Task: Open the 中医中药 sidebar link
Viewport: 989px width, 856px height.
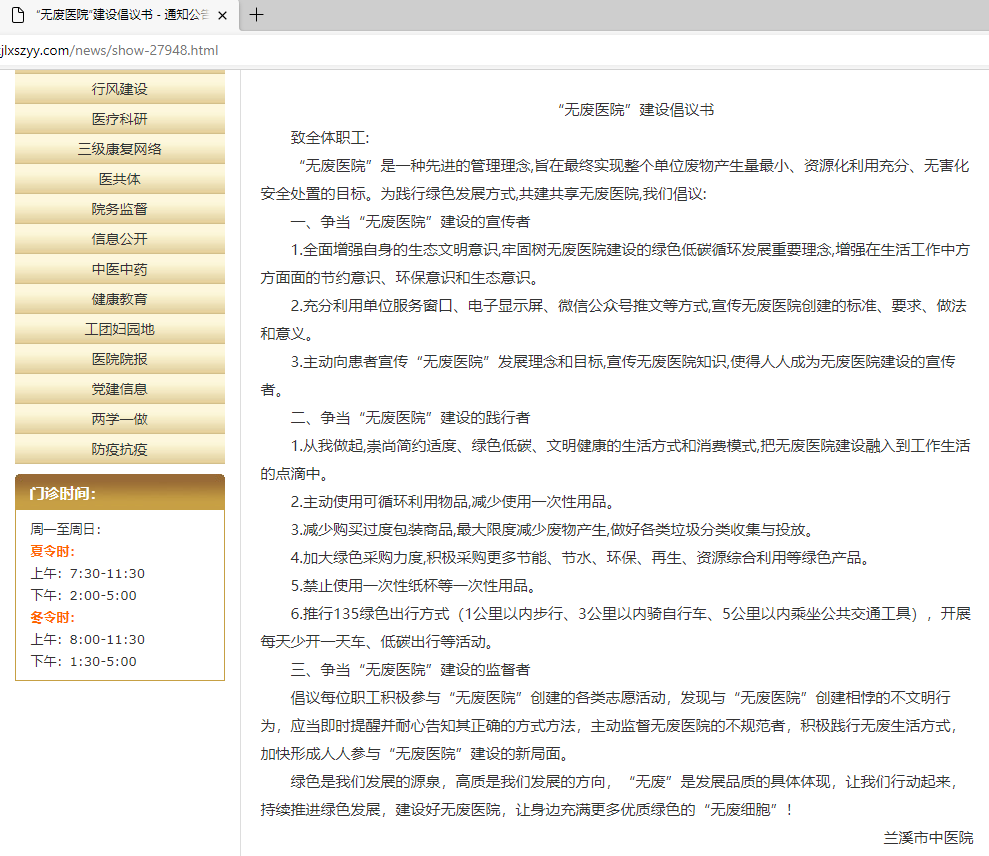Action: (120, 269)
